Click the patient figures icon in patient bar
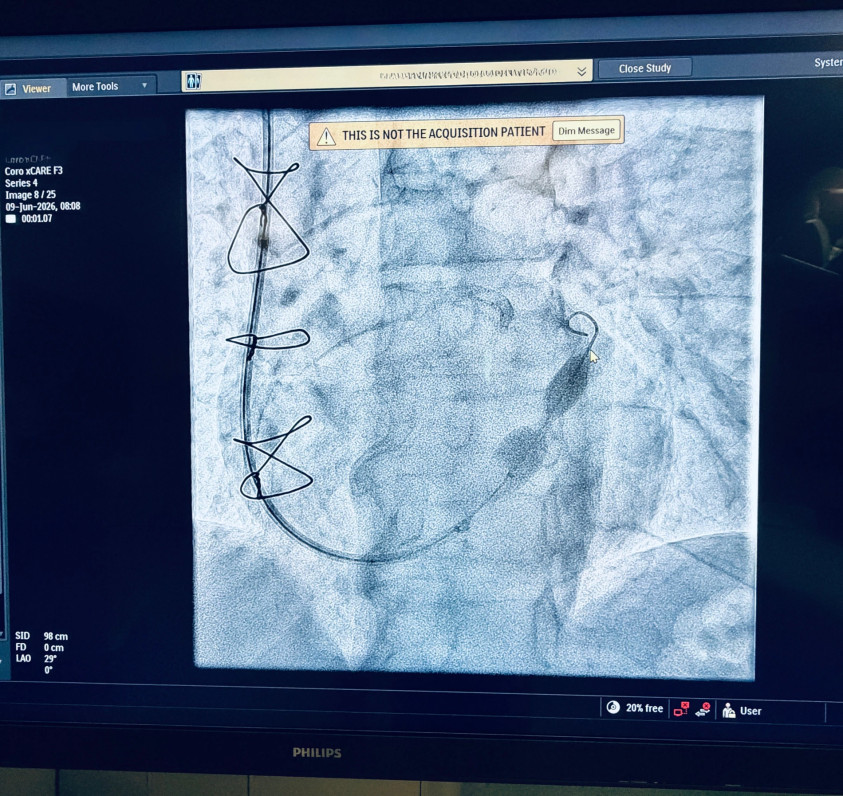 pyautogui.click(x=193, y=82)
